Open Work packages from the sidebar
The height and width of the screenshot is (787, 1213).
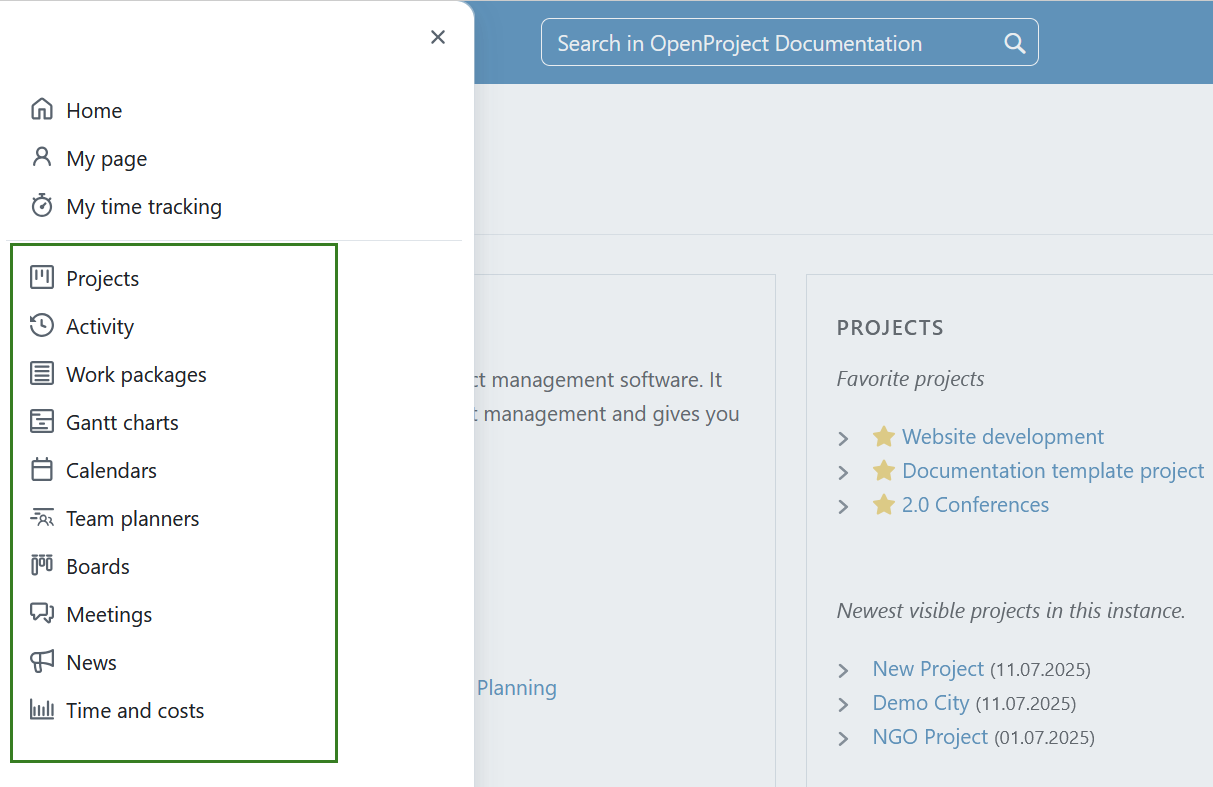[41, 373]
